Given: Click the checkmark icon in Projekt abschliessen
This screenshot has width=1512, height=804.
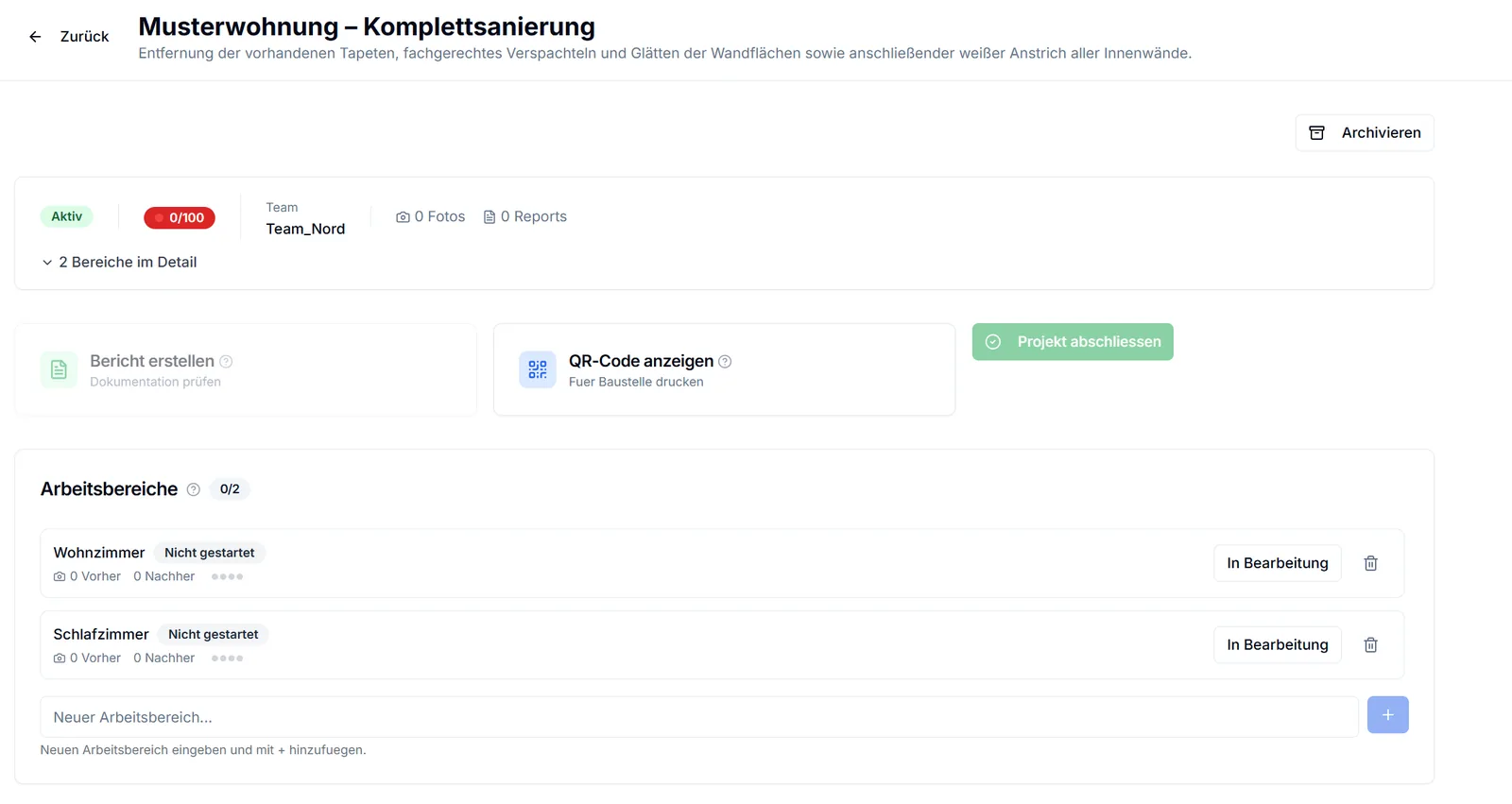Looking at the screenshot, I should (993, 342).
